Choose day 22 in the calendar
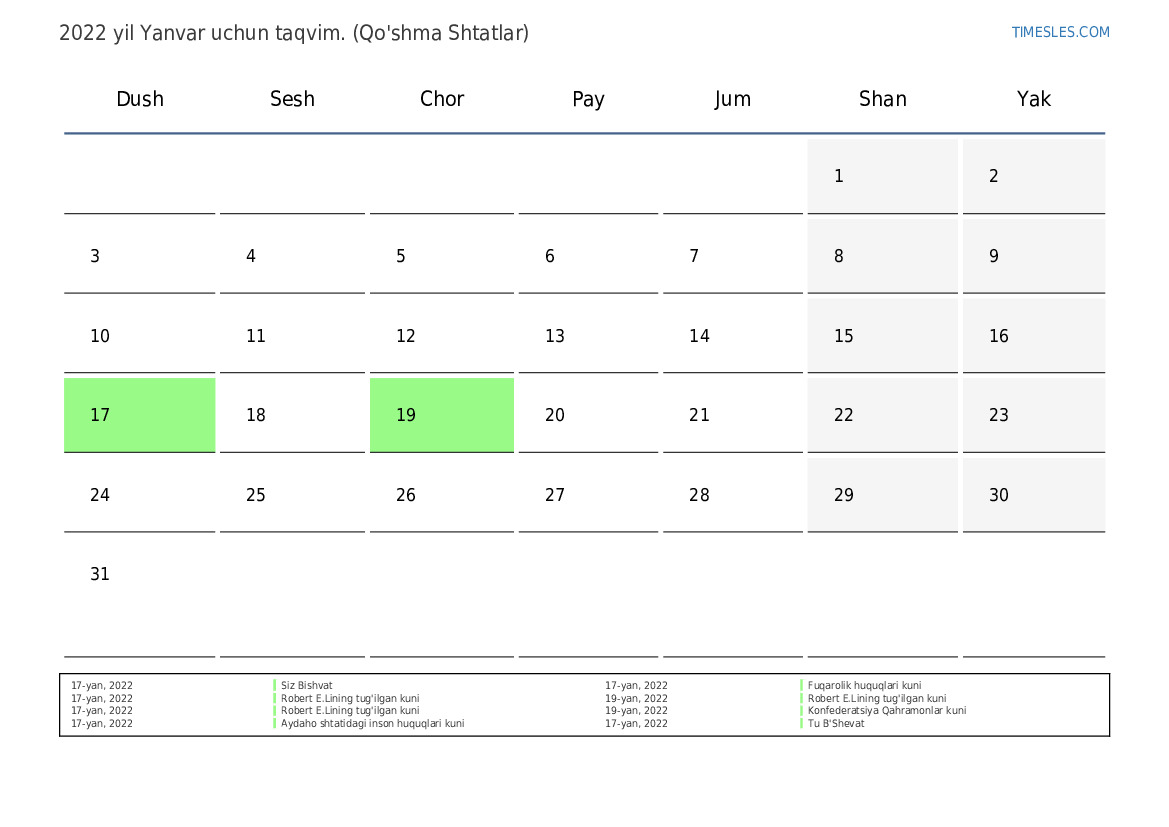 (883, 415)
